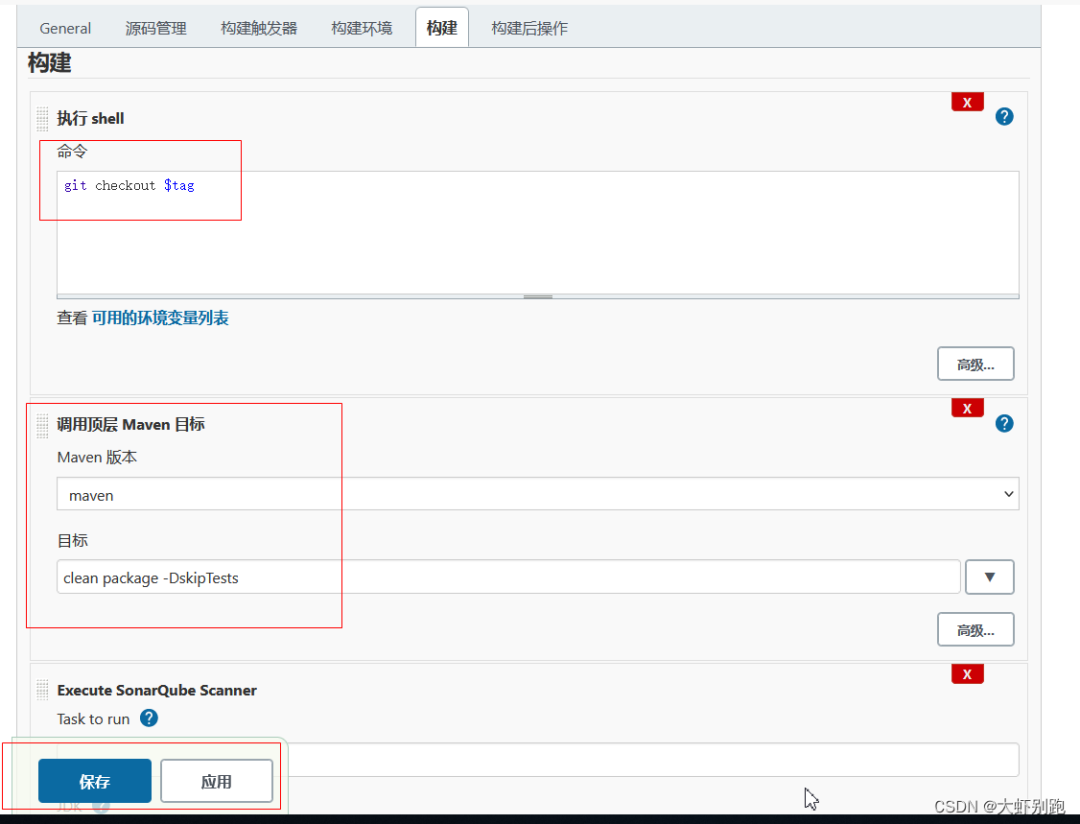Delete the Execute SonarQube Scanner step
The width and height of the screenshot is (1080, 824).
tap(967, 674)
